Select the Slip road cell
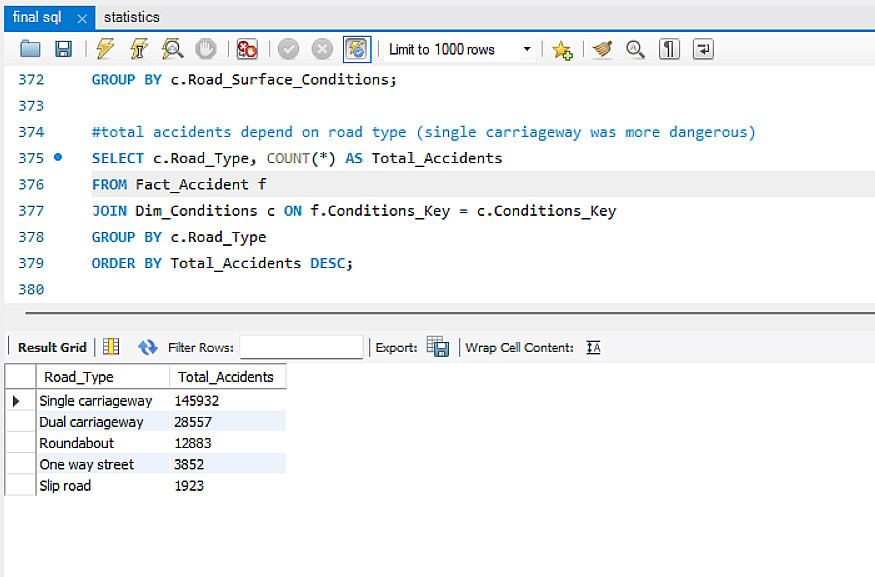 (x=103, y=485)
